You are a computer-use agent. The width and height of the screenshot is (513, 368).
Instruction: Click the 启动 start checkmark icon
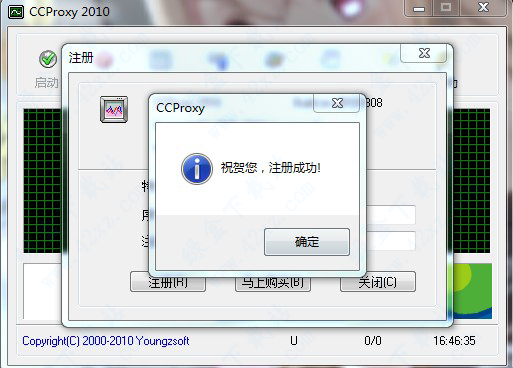pos(48,59)
